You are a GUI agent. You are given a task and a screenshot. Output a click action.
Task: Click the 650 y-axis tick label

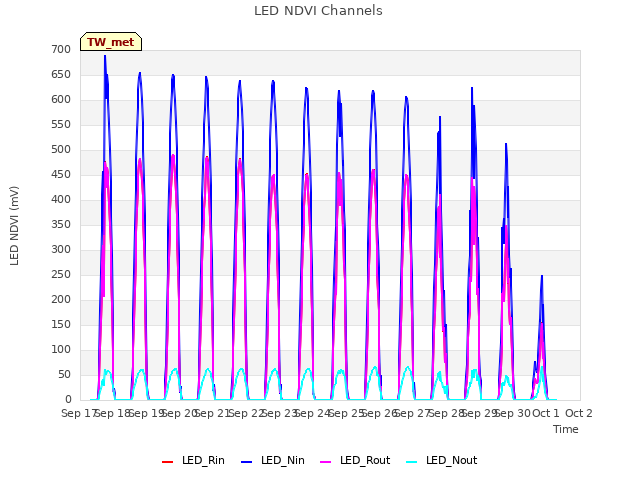coord(61,75)
